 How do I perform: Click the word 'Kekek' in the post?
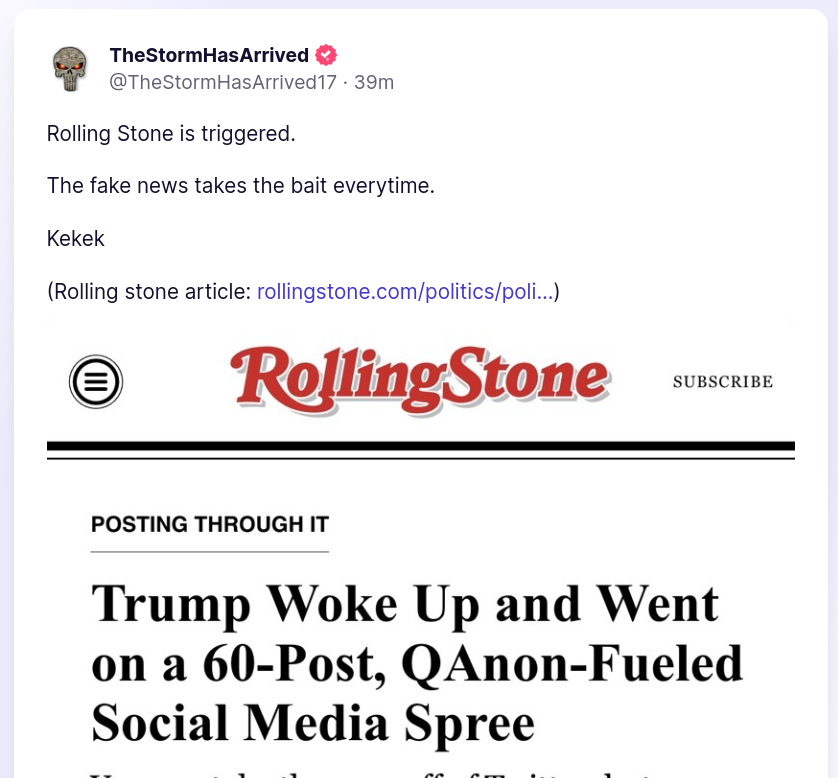point(76,238)
